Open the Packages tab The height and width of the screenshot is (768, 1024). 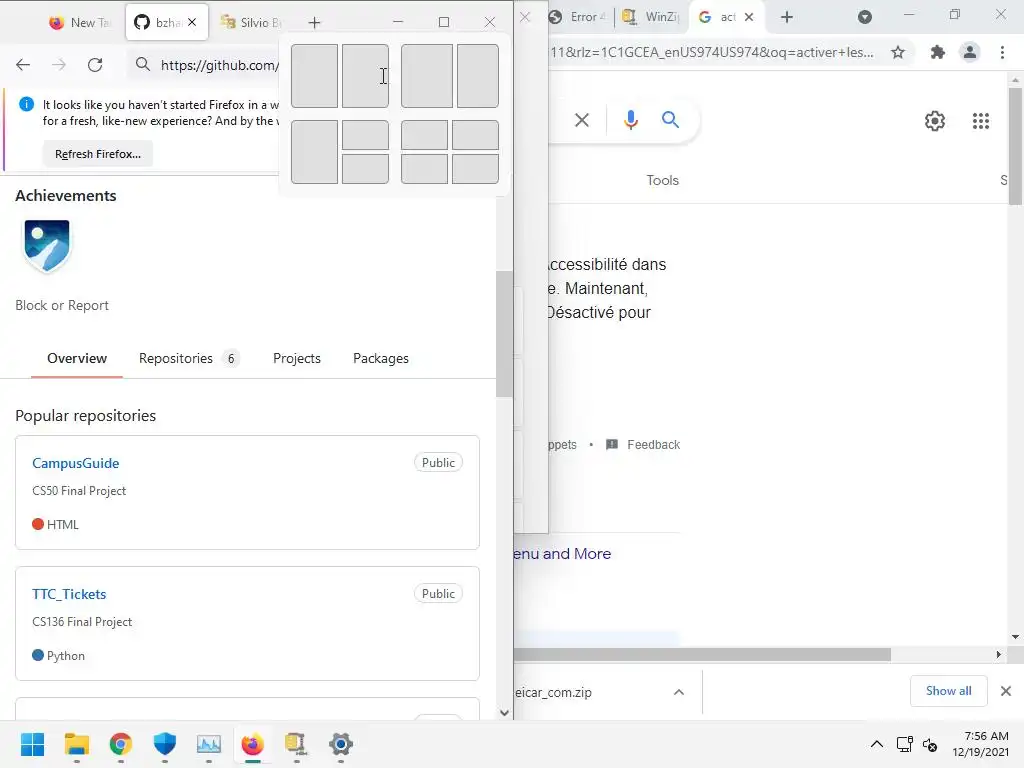point(381,358)
